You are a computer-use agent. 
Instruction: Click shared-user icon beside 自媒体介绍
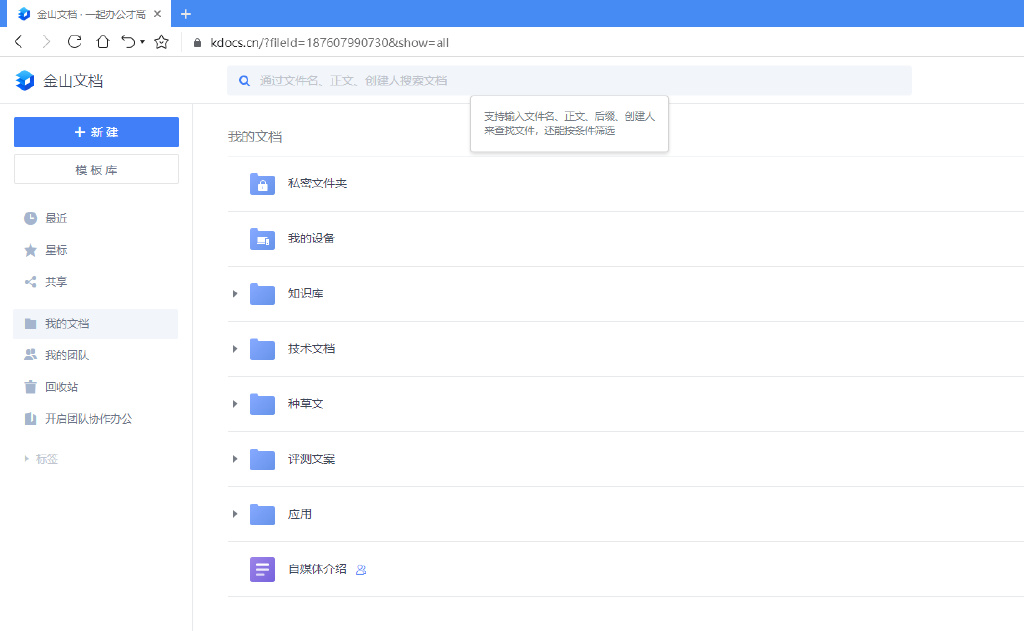tap(360, 570)
